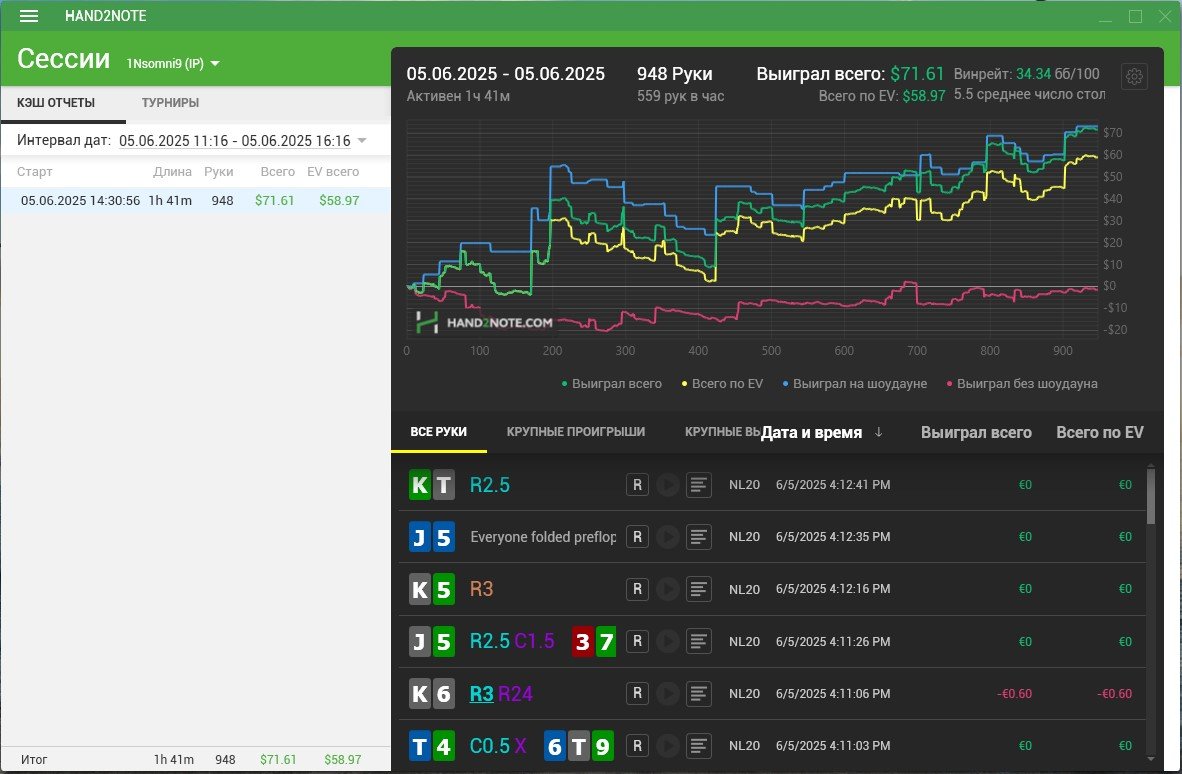Click 'Винрейт: 34.34 бб/100' stat

click(x=1027, y=74)
